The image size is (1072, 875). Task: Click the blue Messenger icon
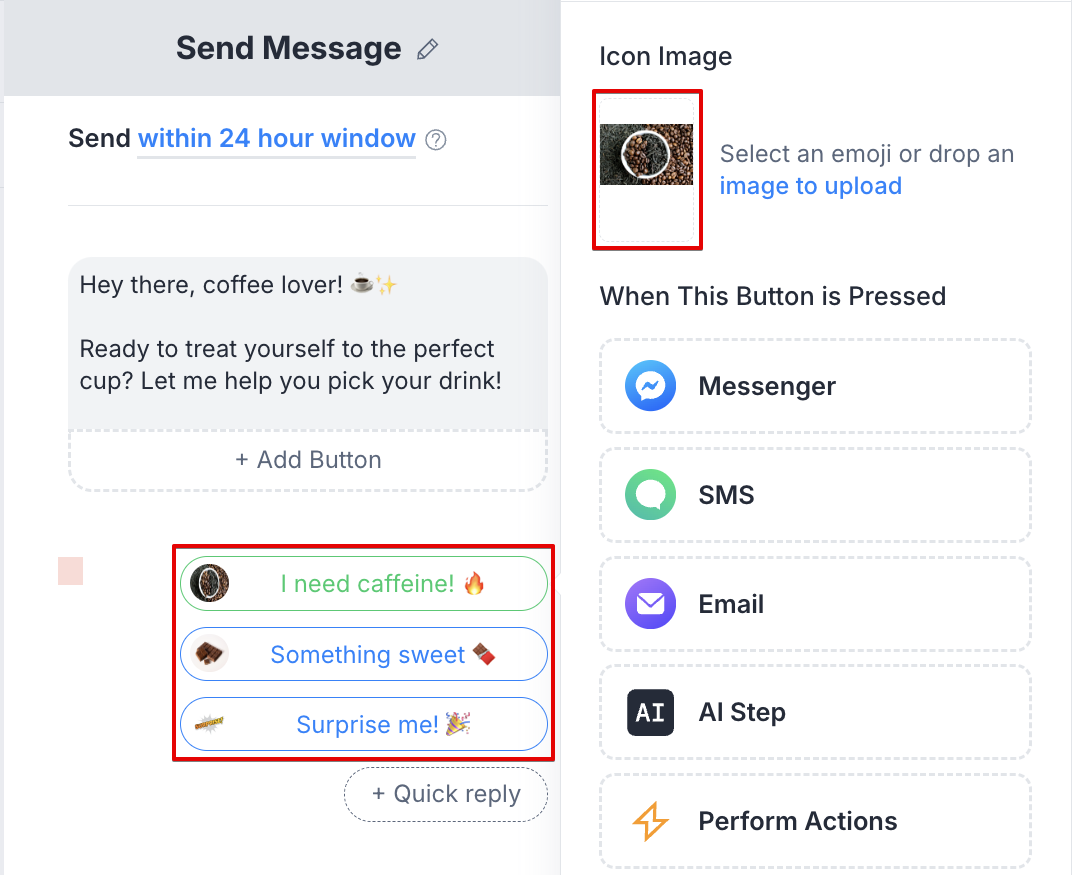[x=650, y=387]
